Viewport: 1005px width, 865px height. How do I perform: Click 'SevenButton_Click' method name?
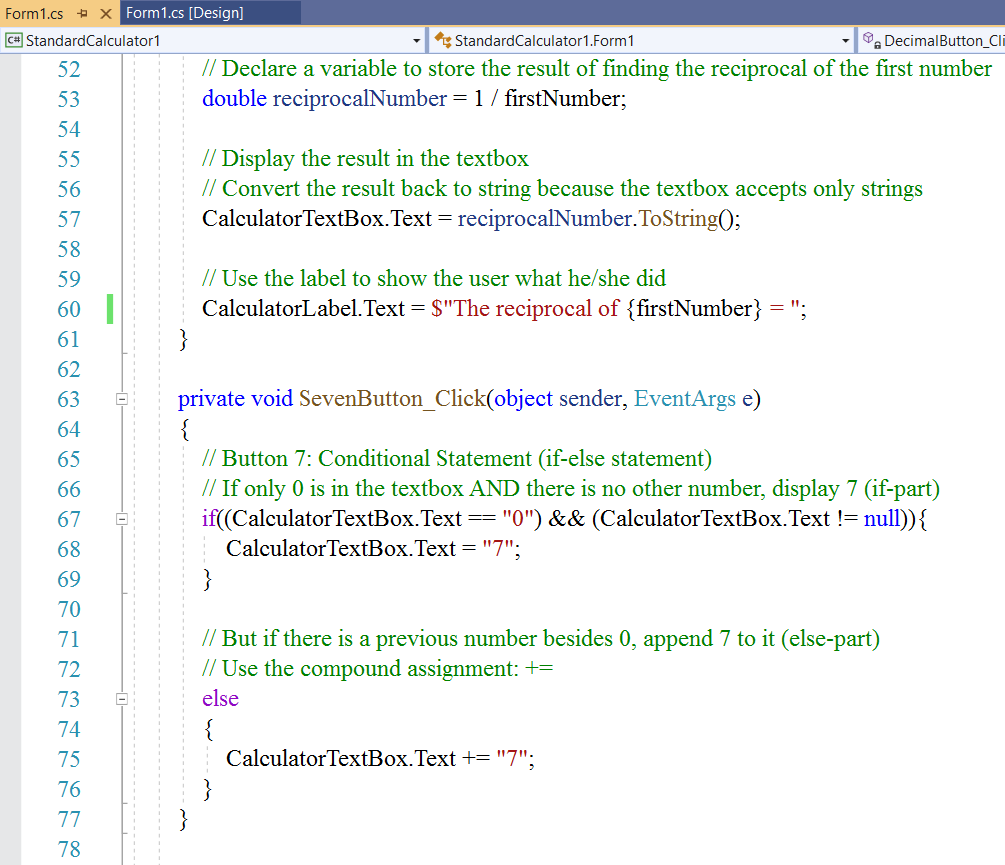point(392,399)
